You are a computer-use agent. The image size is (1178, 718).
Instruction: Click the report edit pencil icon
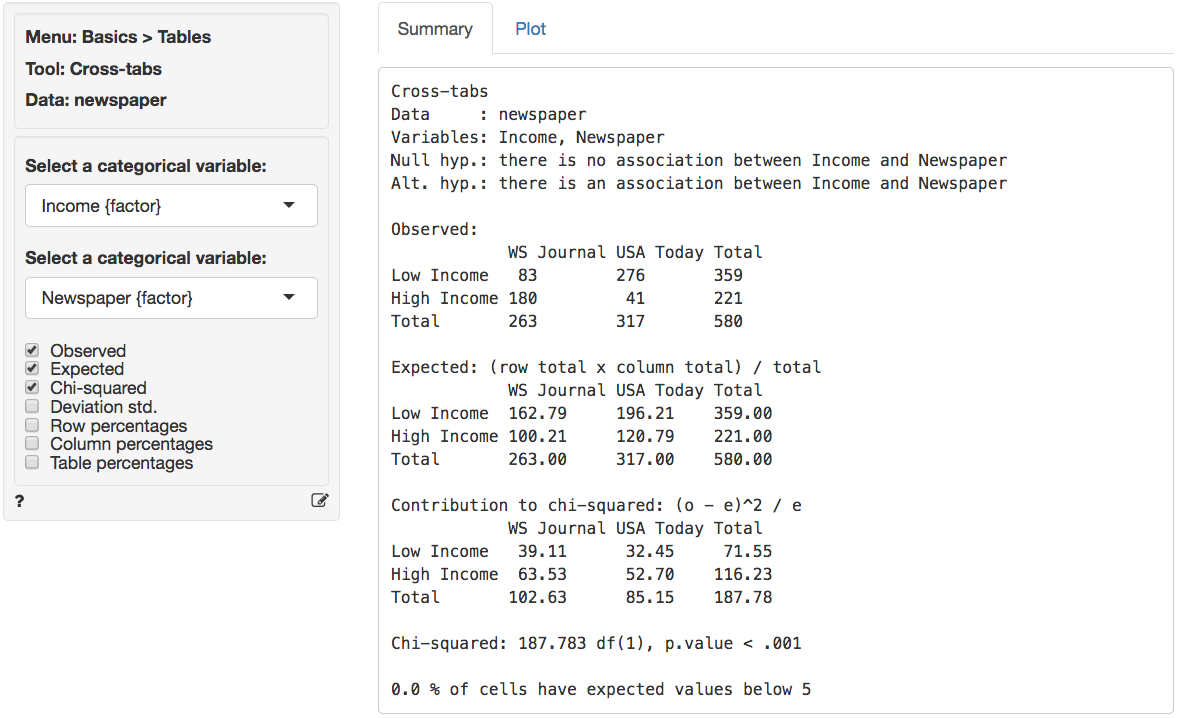319,501
